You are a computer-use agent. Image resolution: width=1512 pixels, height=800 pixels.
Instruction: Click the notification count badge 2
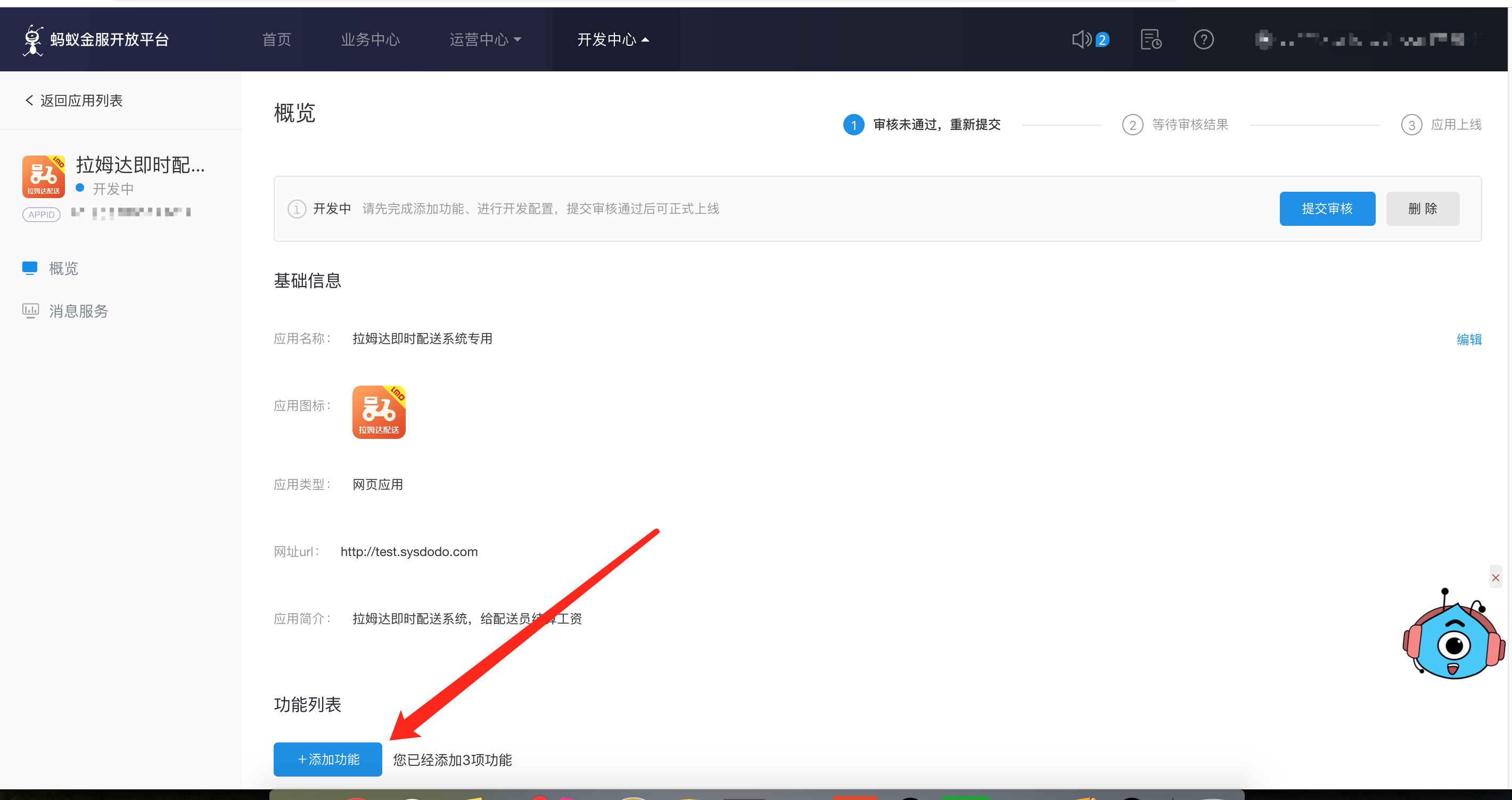coord(1102,40)
